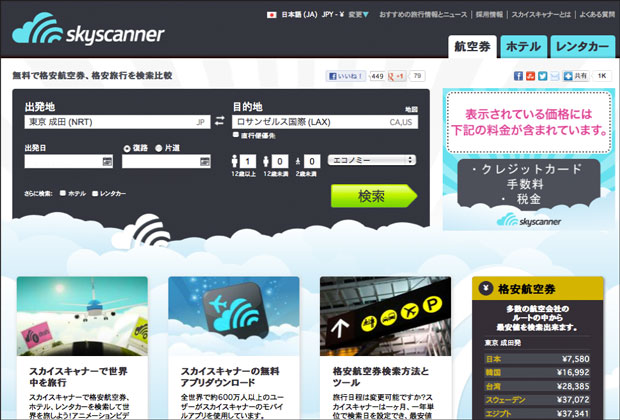The image size is (620, 420).
Task: Click the 格安航空券 panel heading
Action: point(527,289)
